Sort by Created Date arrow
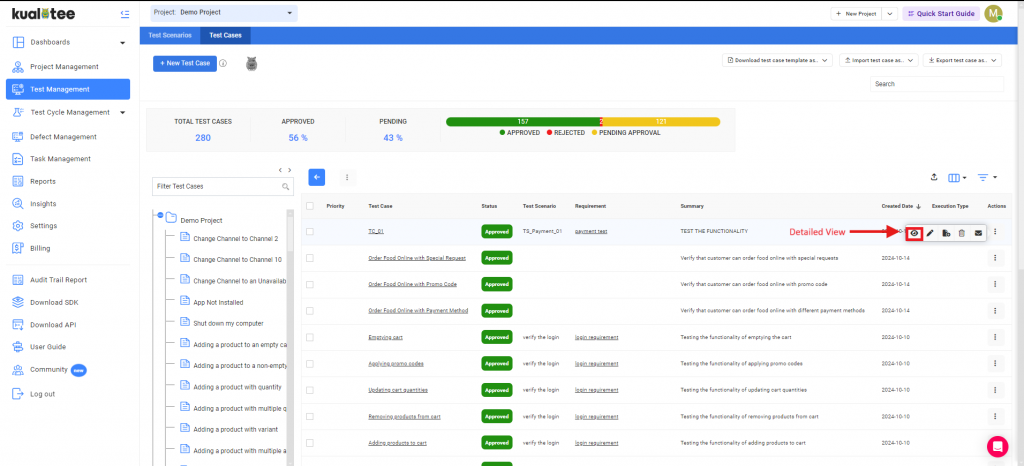The image size is (1024, 466). [919, 206]
